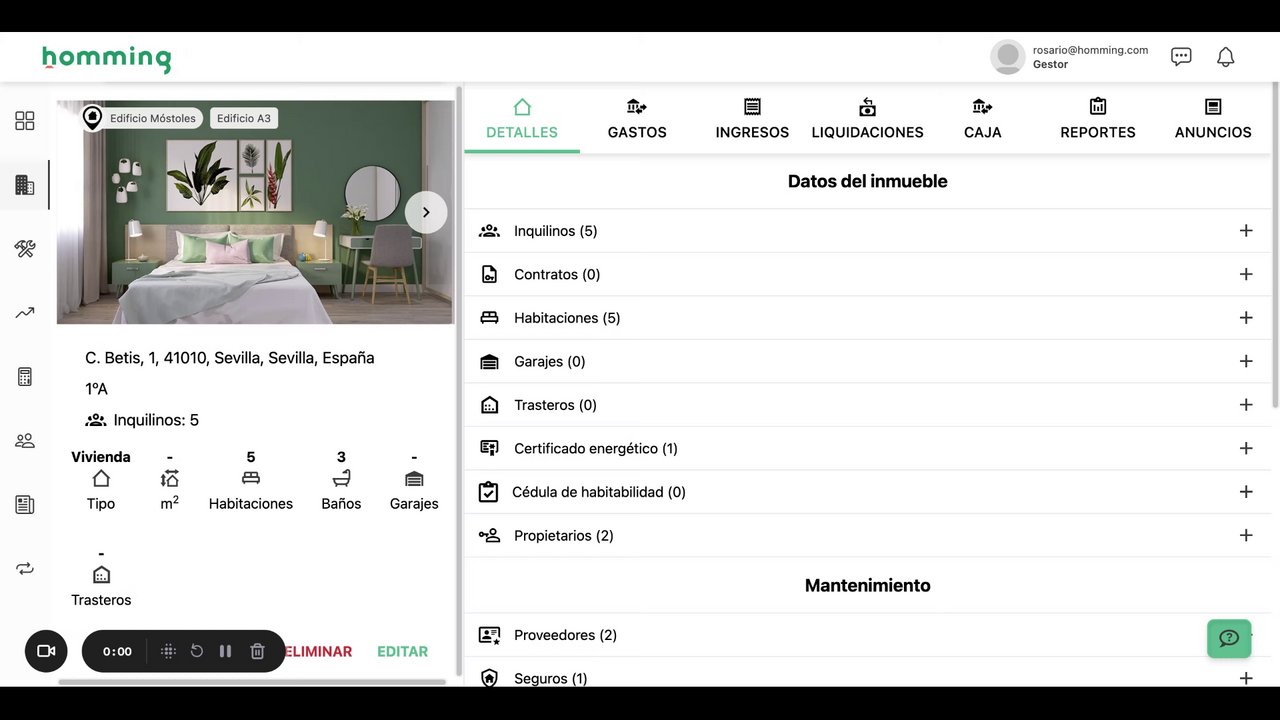
Task: Open the maintenance tools icon in sidebar
Action: (x=25, y=249)
